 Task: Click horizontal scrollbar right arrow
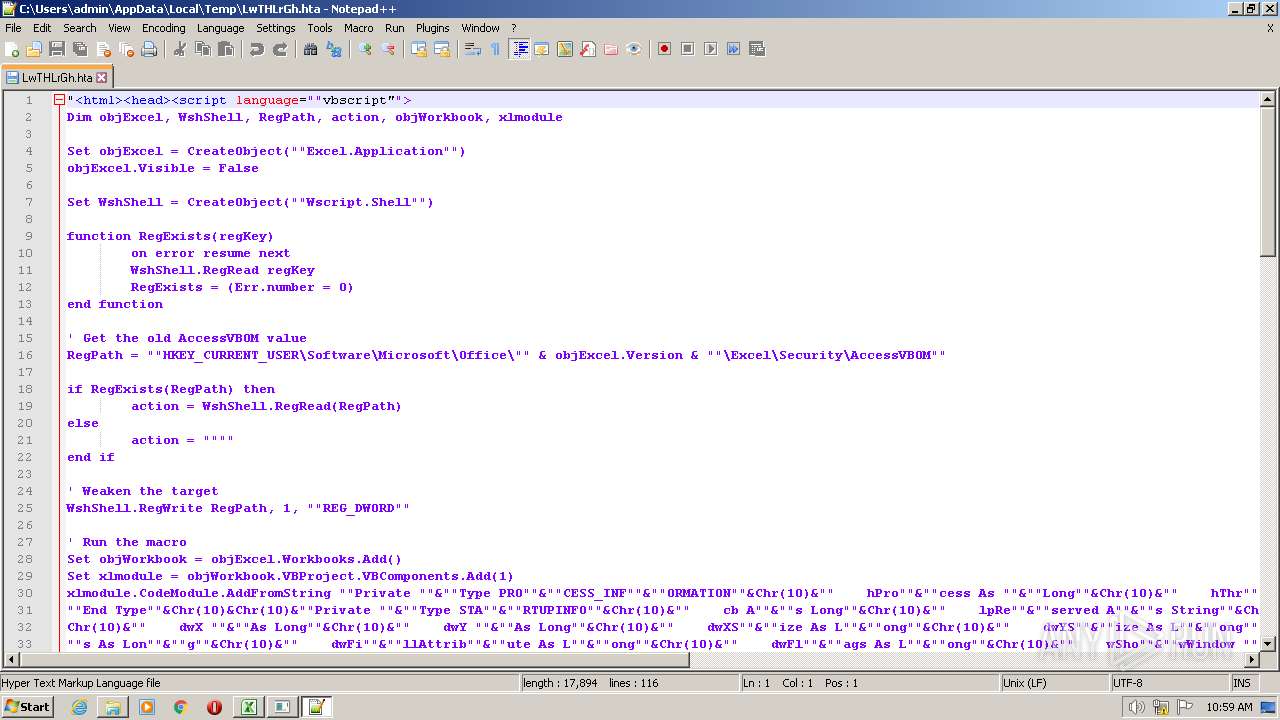1251,660
